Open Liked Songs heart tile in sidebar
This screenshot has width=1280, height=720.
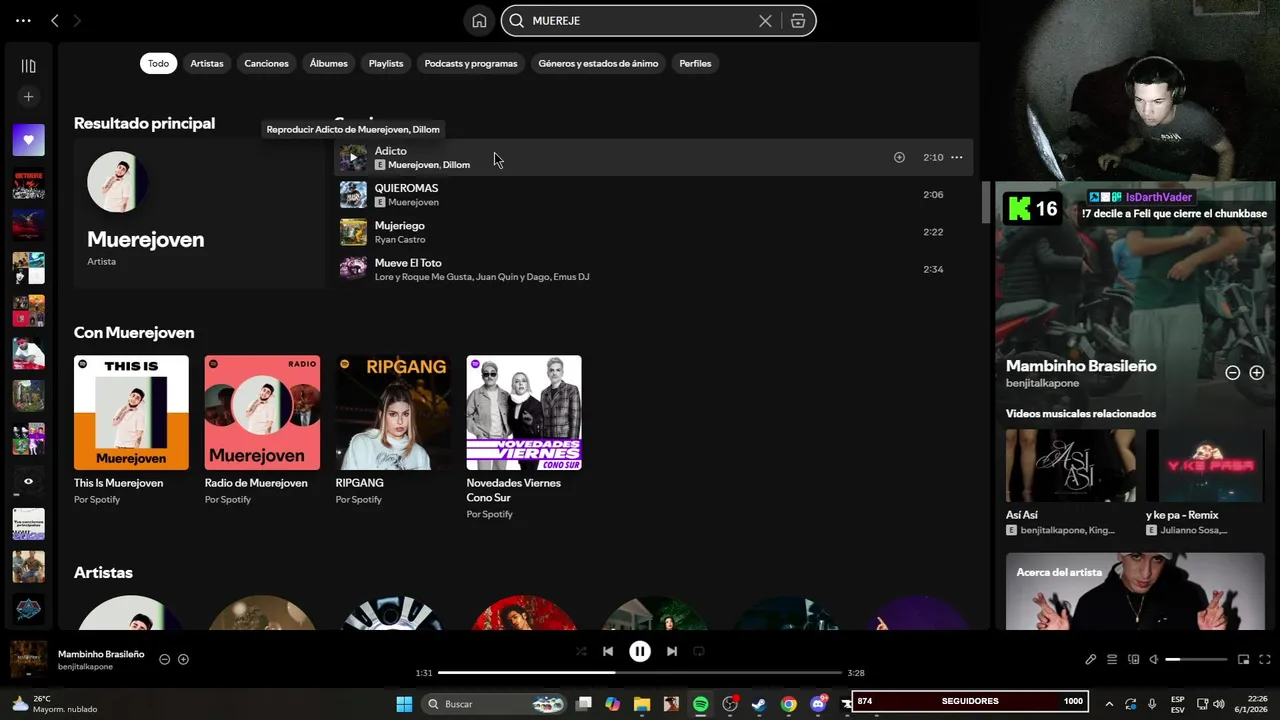point(28,140)
